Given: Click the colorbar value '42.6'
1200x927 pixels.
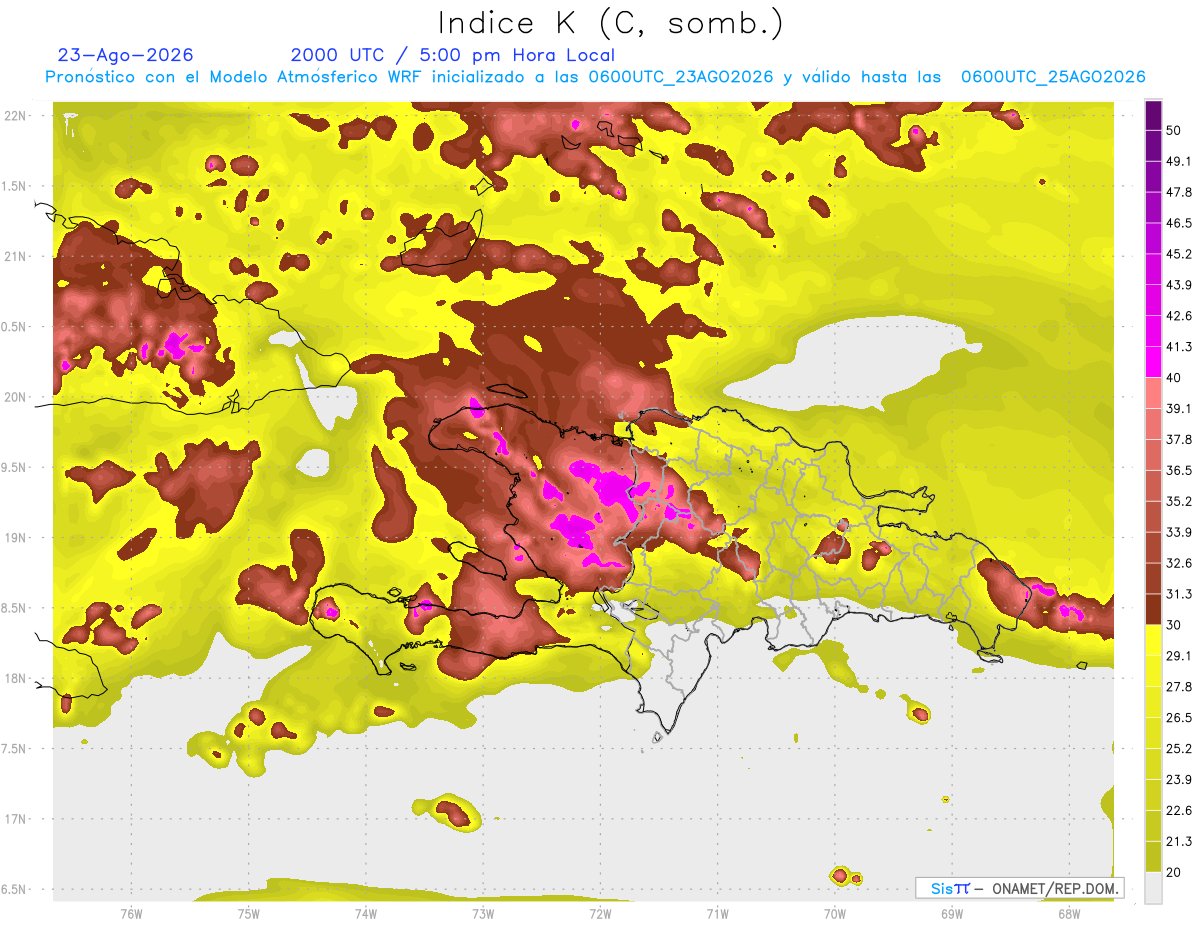Looking at the screenshot, I should (1178, 316).
